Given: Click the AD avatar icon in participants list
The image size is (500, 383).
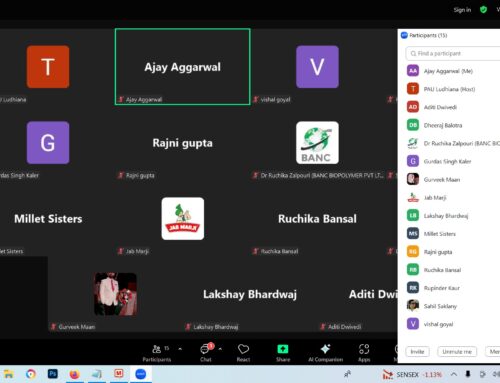Looking at the screenshot, I should click(413, 107).
